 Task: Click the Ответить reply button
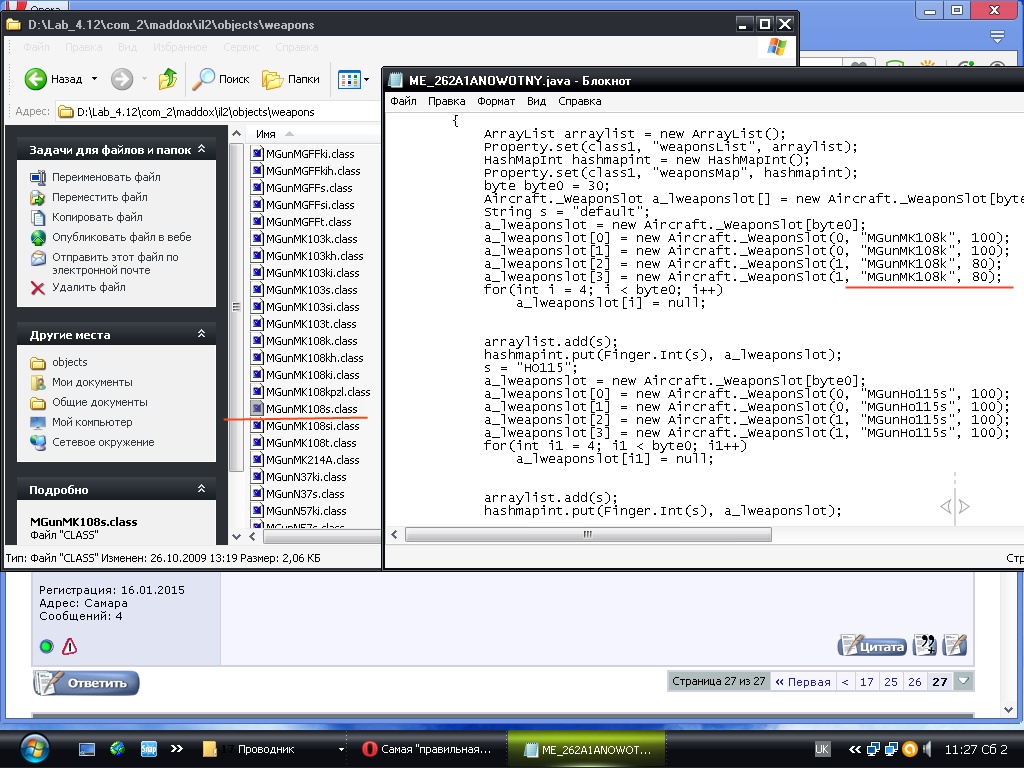tap(86, 683)
